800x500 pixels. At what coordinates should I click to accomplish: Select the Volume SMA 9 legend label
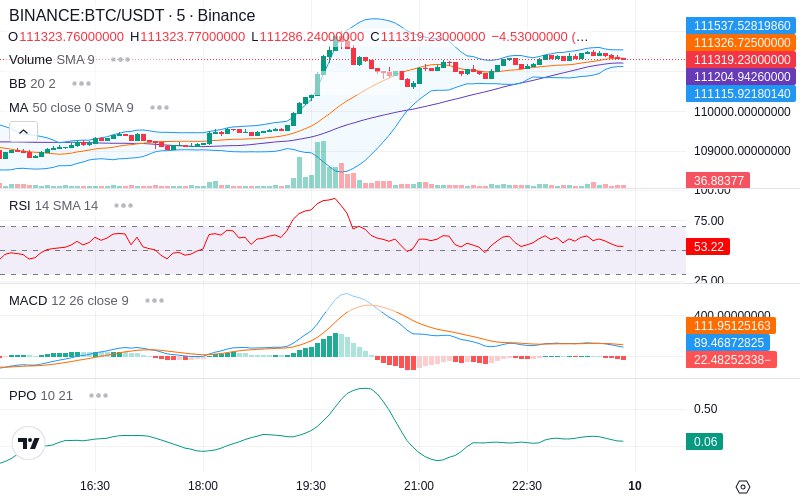tap(52, 60)
